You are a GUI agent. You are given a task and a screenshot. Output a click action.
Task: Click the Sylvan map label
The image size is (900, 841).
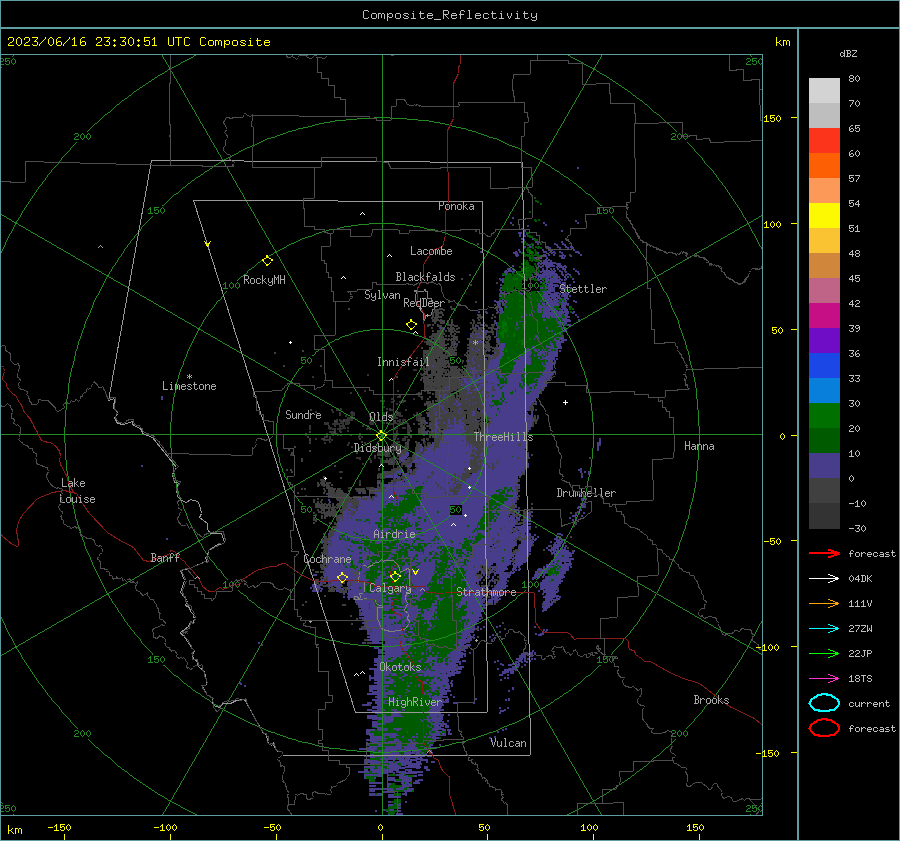[382, 295]
